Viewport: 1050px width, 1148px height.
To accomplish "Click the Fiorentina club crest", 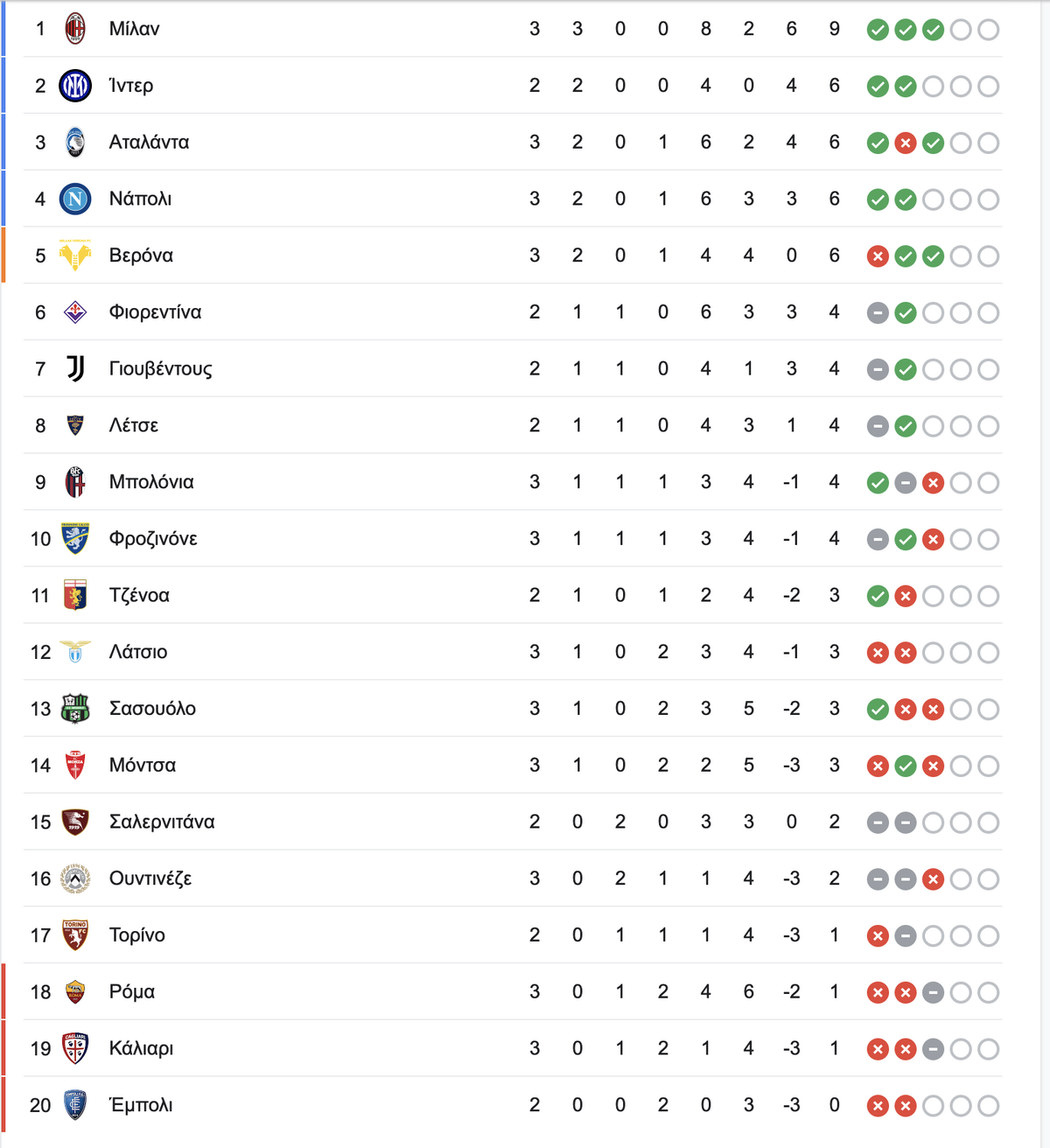I will click(x=75, y=312).
